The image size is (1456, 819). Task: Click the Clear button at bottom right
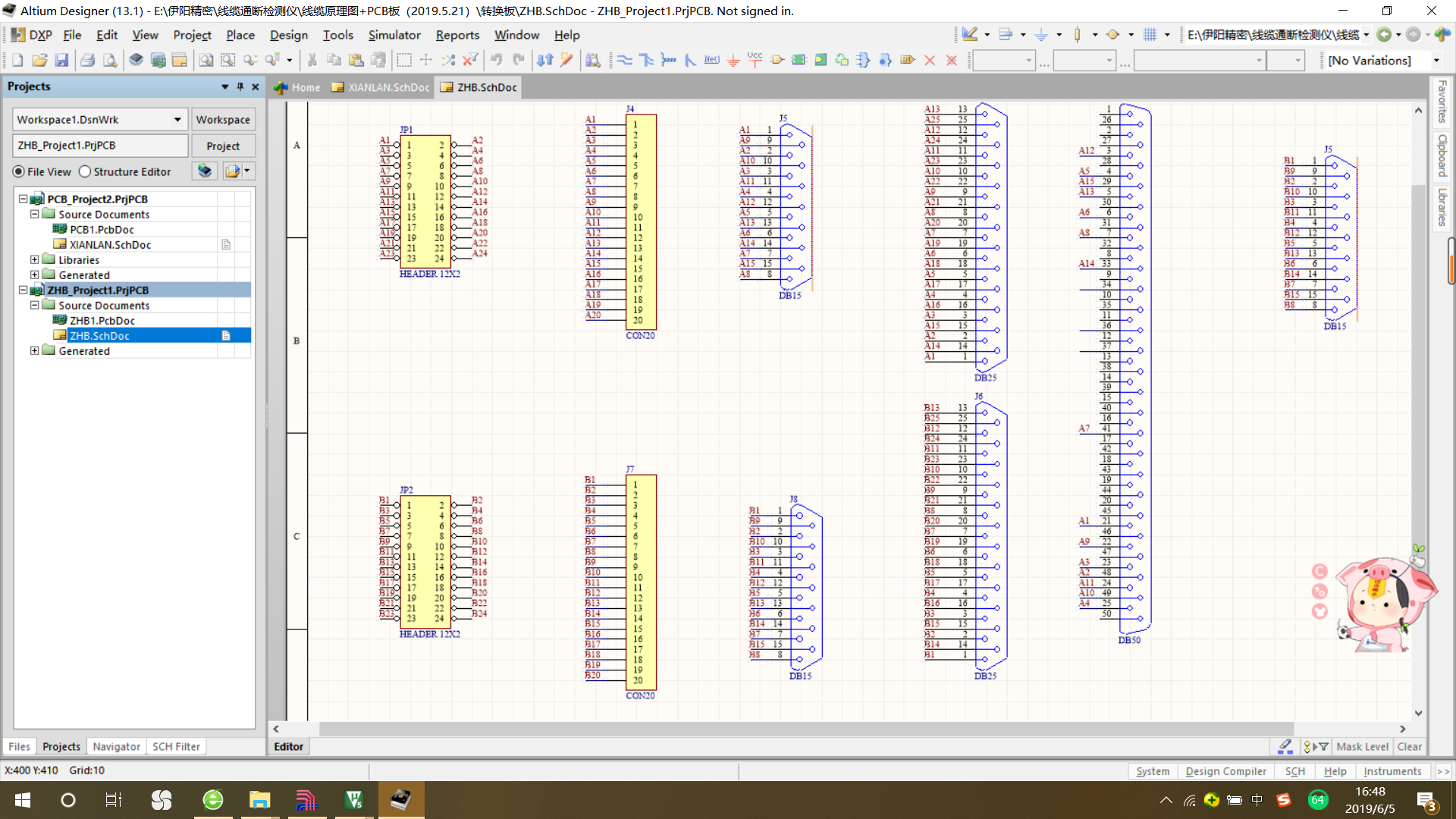coord(1410,746)
